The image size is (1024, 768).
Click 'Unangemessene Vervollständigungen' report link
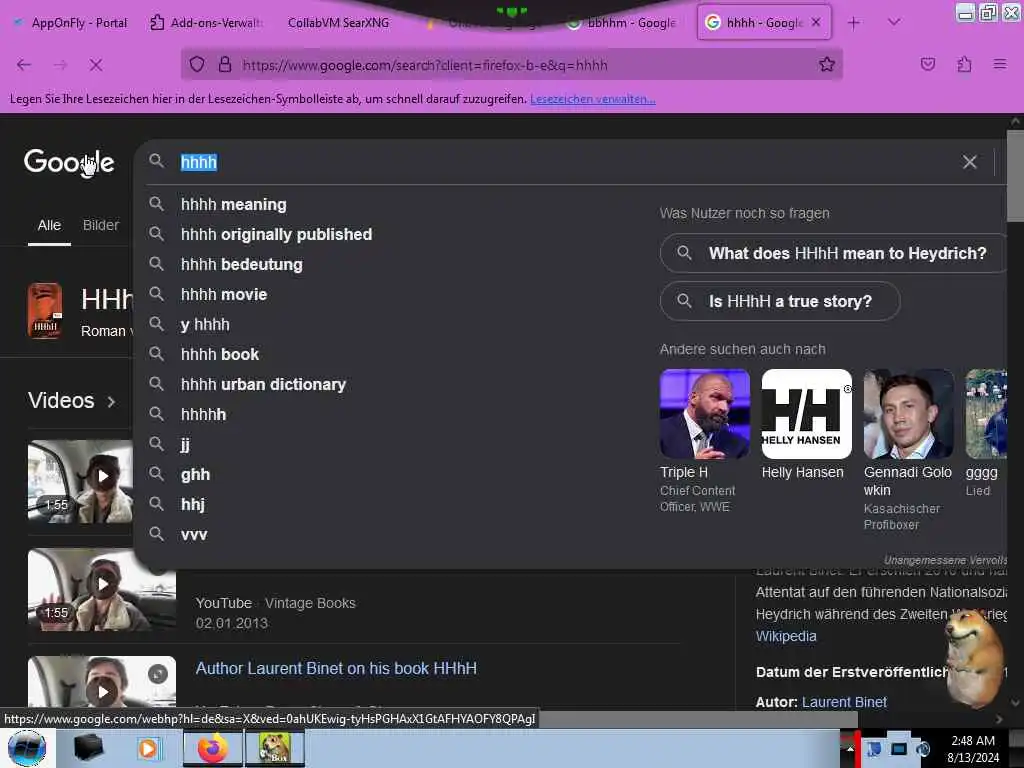tap(945, 560)
